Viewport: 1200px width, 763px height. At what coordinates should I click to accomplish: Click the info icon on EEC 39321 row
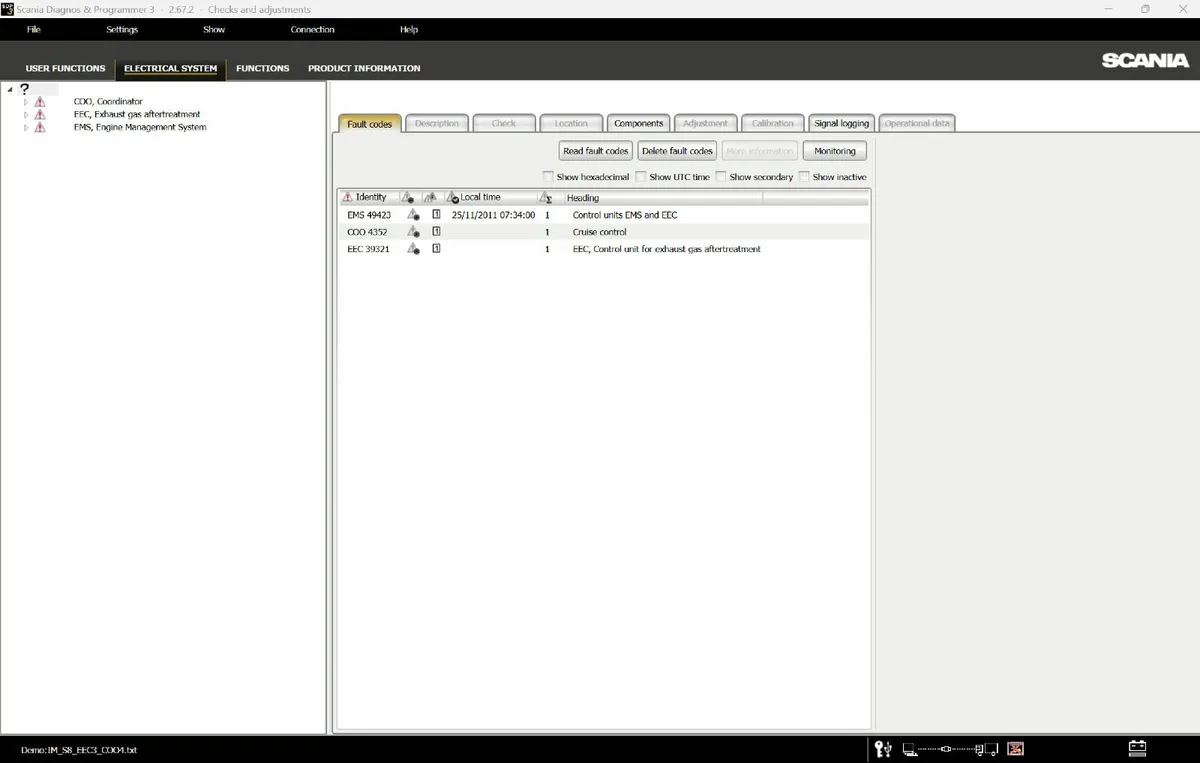pyautogui.click(x=435, y=248)
